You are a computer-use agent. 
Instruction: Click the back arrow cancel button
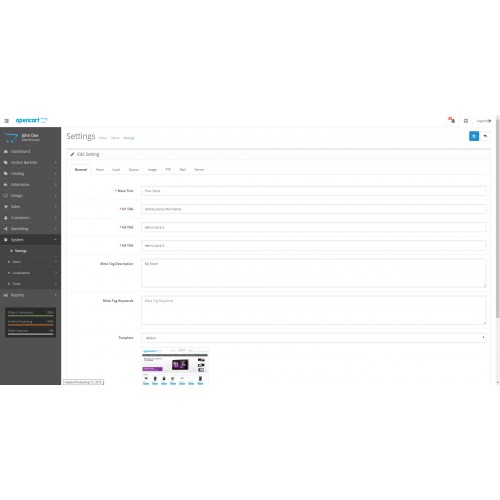[485, 136]
